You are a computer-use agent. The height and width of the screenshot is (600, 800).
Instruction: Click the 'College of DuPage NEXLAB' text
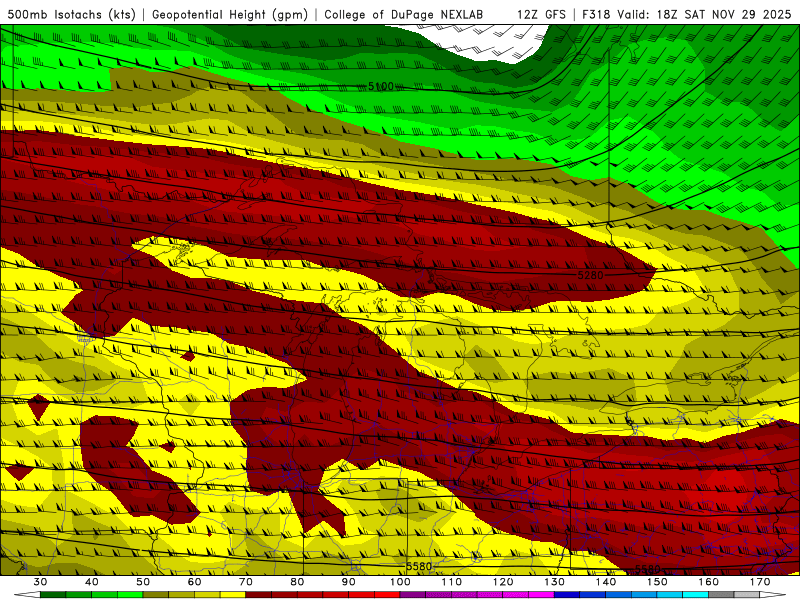click(x=404, y=14)
